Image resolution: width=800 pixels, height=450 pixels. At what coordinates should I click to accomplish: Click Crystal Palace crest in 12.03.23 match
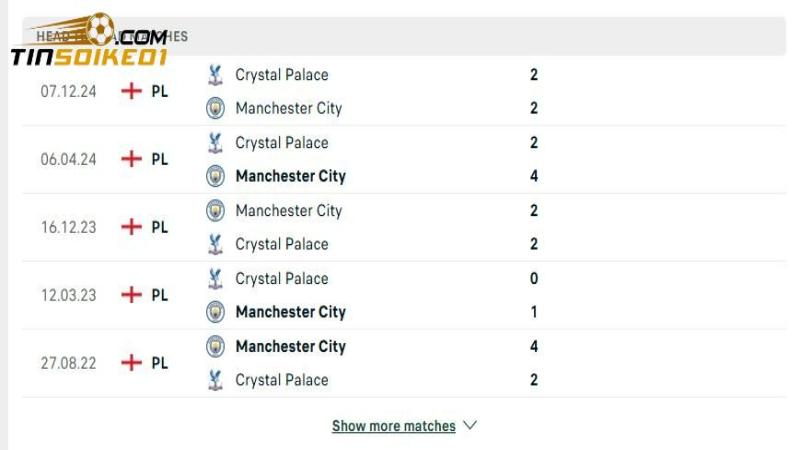(215, 279)
